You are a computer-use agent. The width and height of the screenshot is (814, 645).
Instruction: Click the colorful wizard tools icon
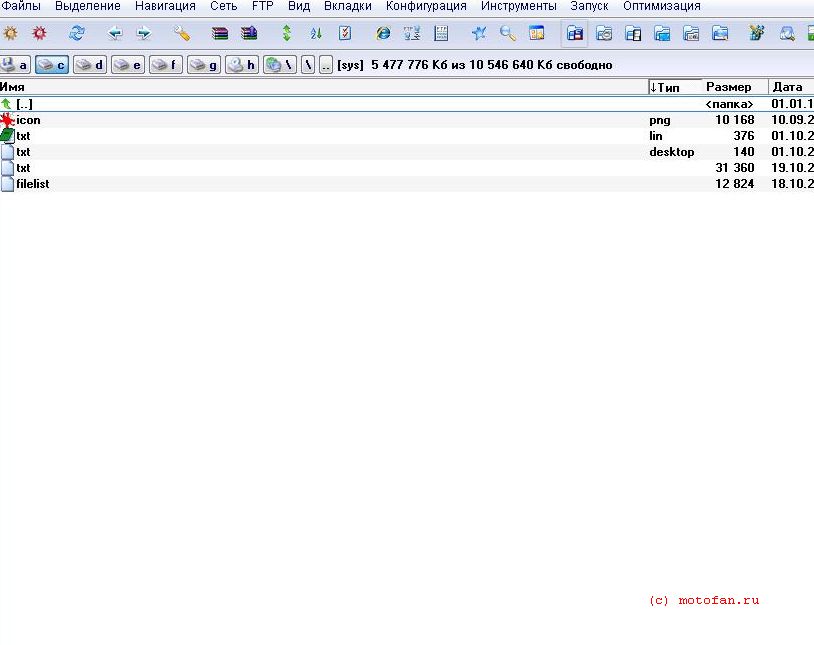click(757, 34)
